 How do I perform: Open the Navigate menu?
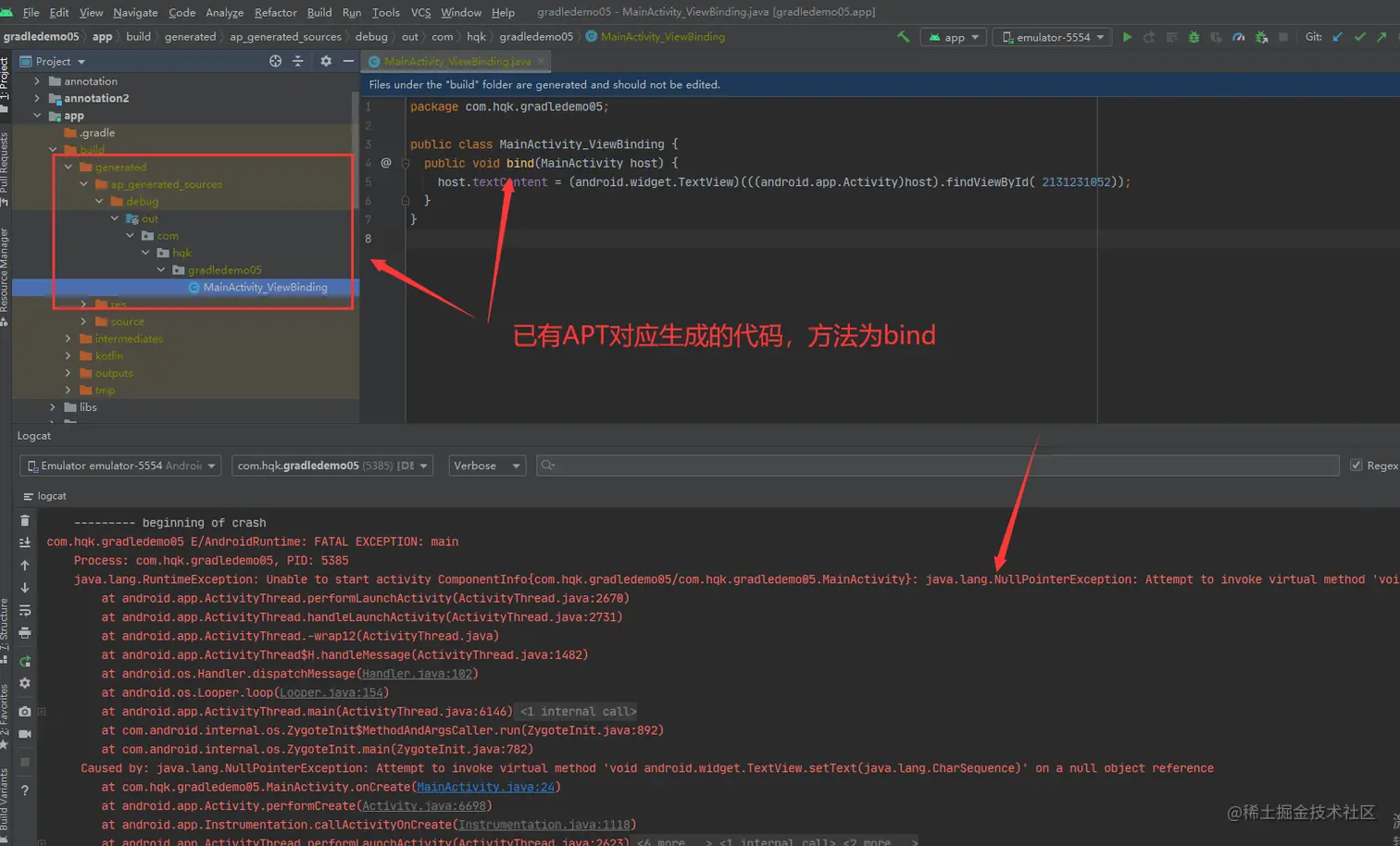click(135, 12)
